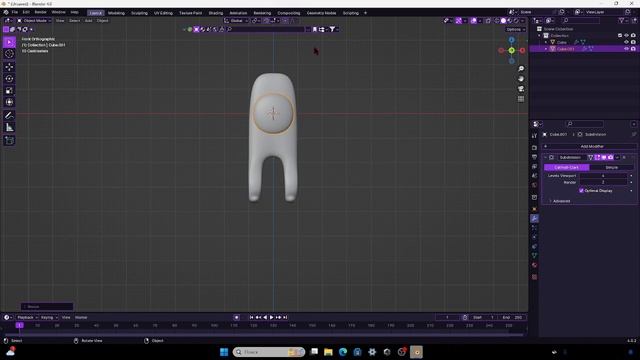Select the Catmull-Clark subdivision type
640x360 pixels.
567,167
